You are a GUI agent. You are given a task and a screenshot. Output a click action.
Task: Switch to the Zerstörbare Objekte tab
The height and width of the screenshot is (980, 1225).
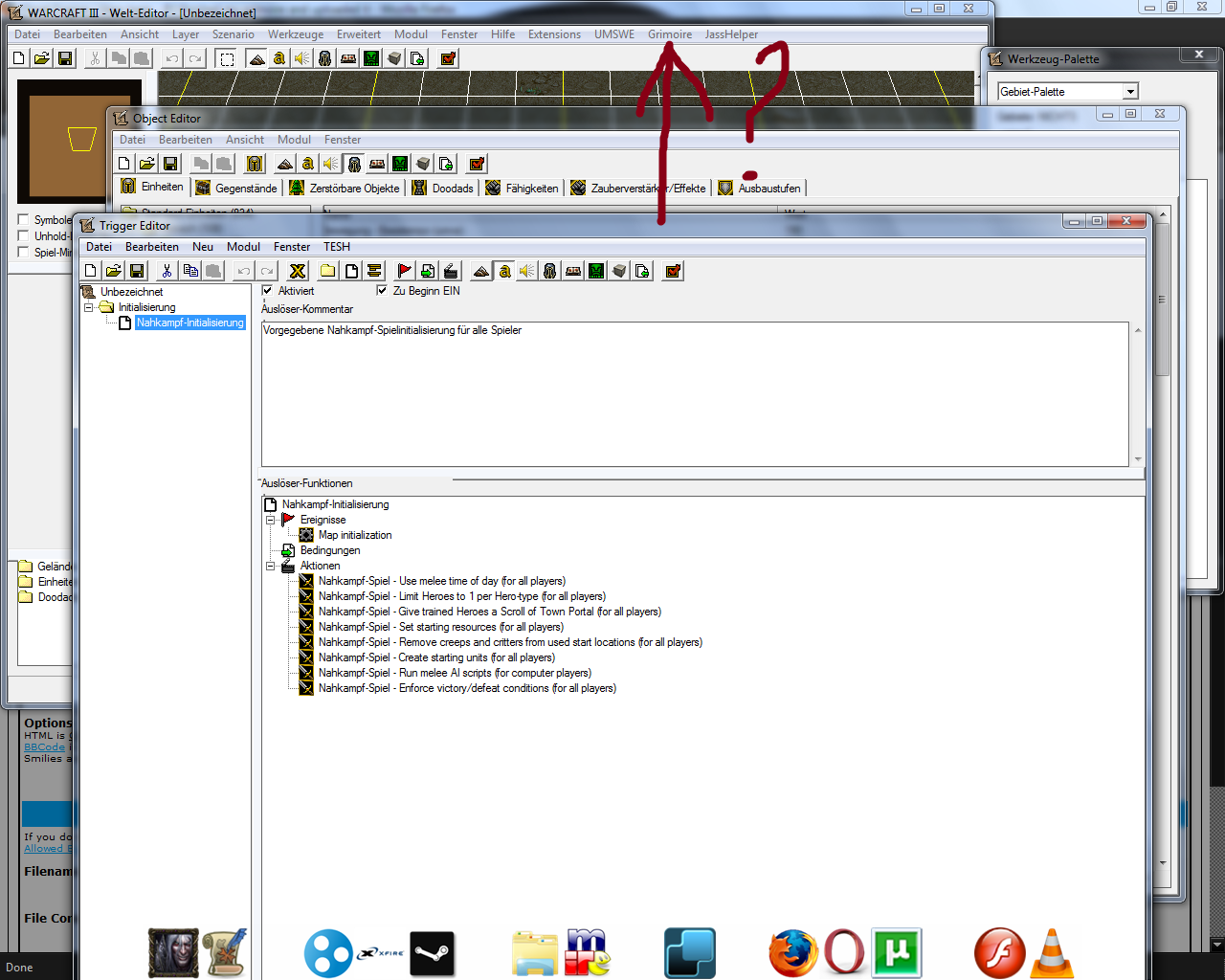point(345,188)
